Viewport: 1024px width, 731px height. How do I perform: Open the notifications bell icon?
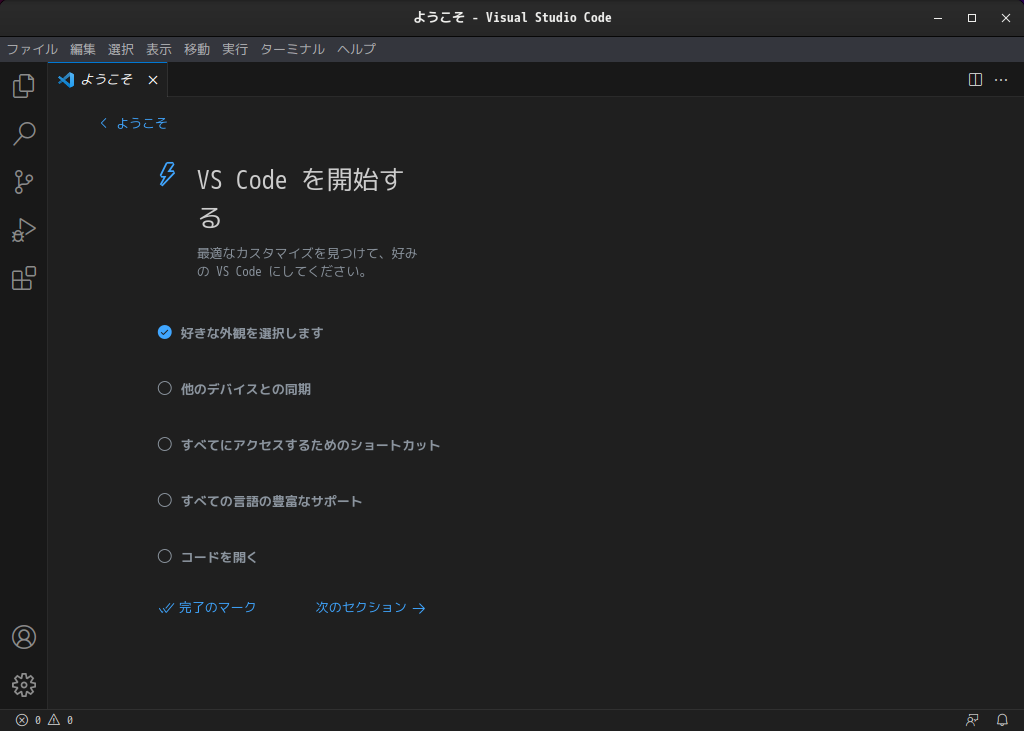click(x=1002, y=720)
